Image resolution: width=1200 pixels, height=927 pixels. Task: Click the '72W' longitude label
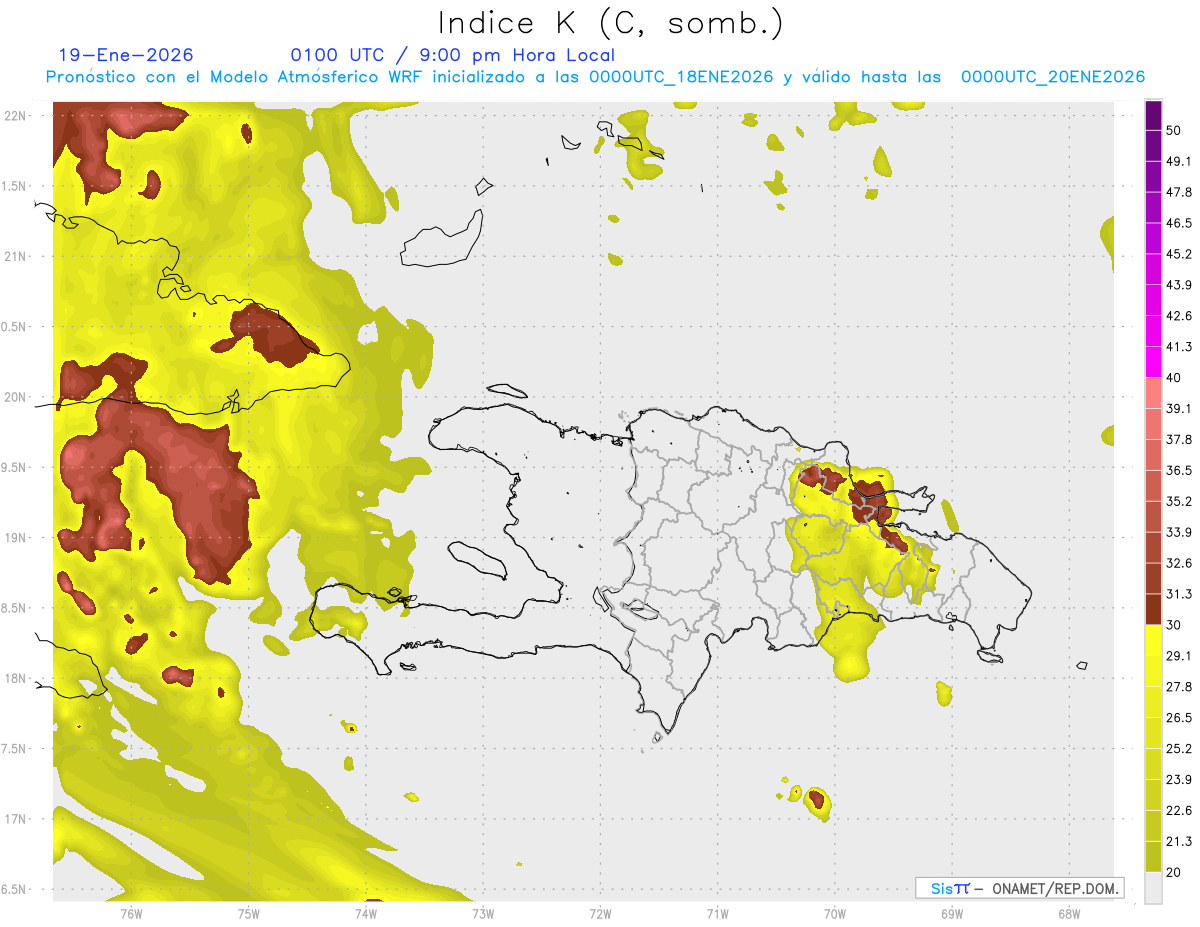pos(600,913)
